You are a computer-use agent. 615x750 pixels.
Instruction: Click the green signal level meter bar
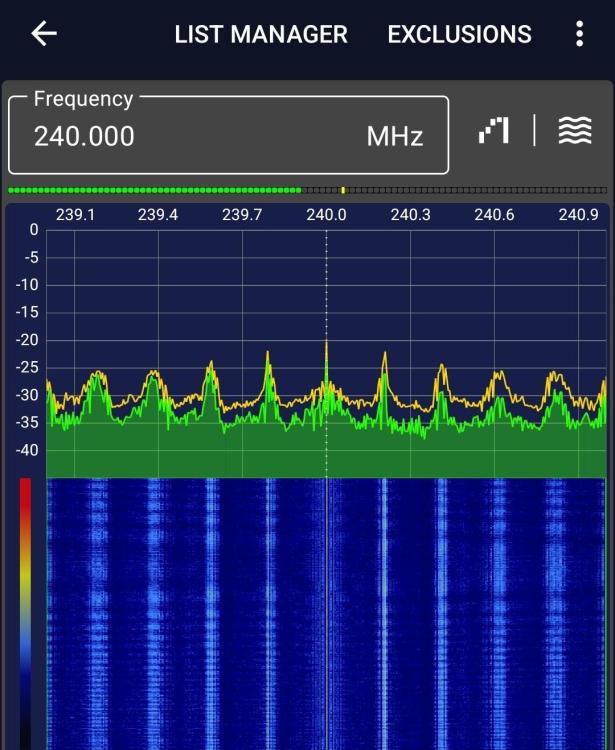point(155,190)
